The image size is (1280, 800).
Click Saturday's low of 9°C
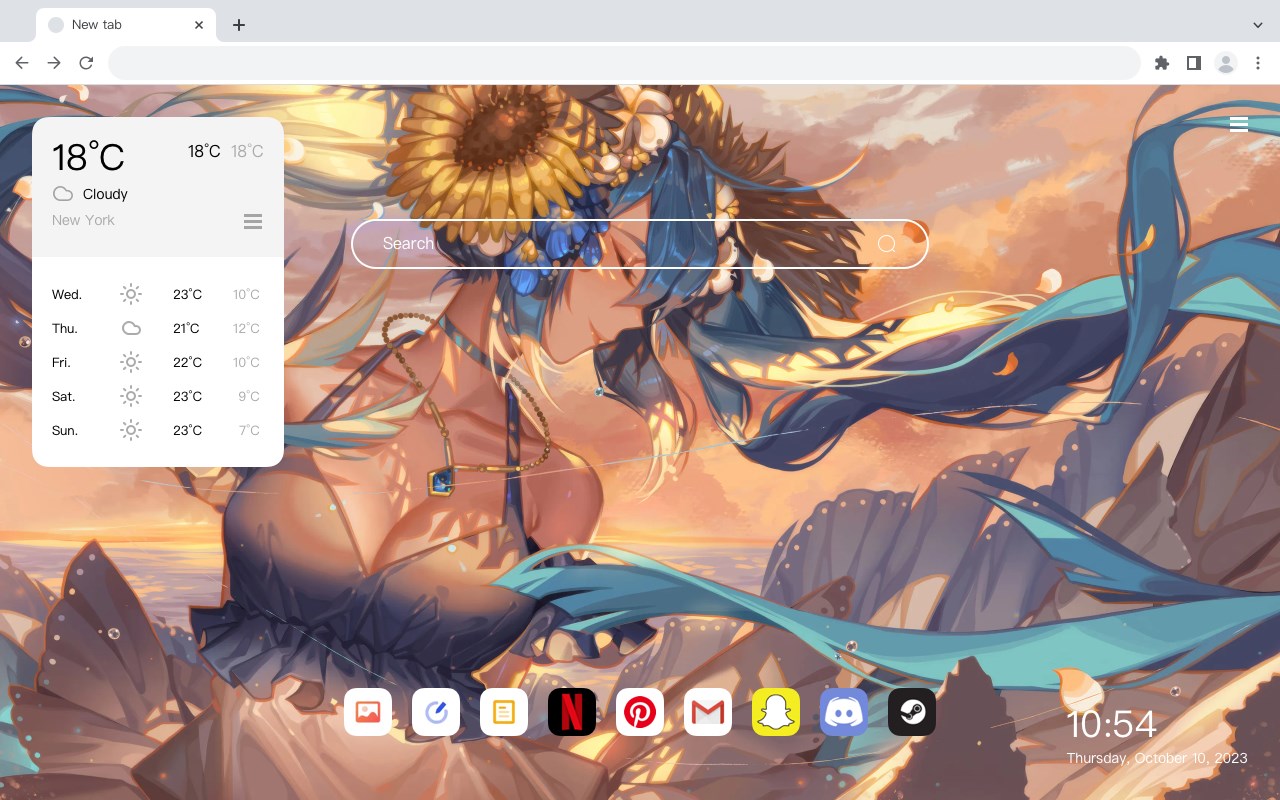point(249,397)
